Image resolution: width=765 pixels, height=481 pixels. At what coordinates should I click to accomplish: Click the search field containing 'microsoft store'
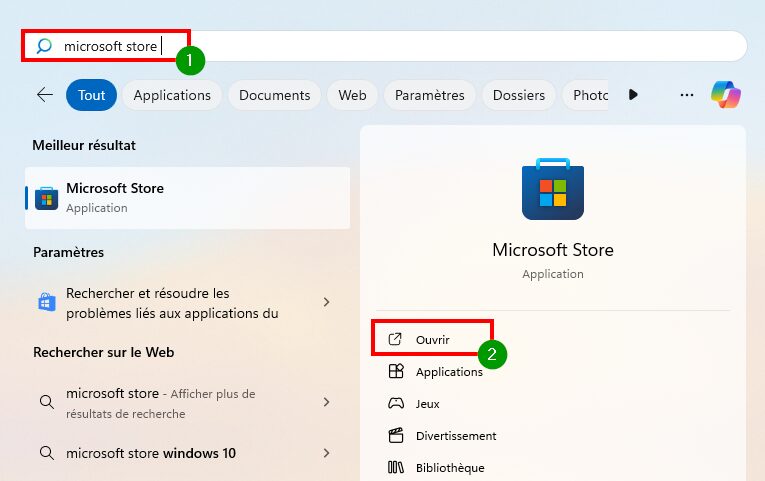(x=384, y=46)
